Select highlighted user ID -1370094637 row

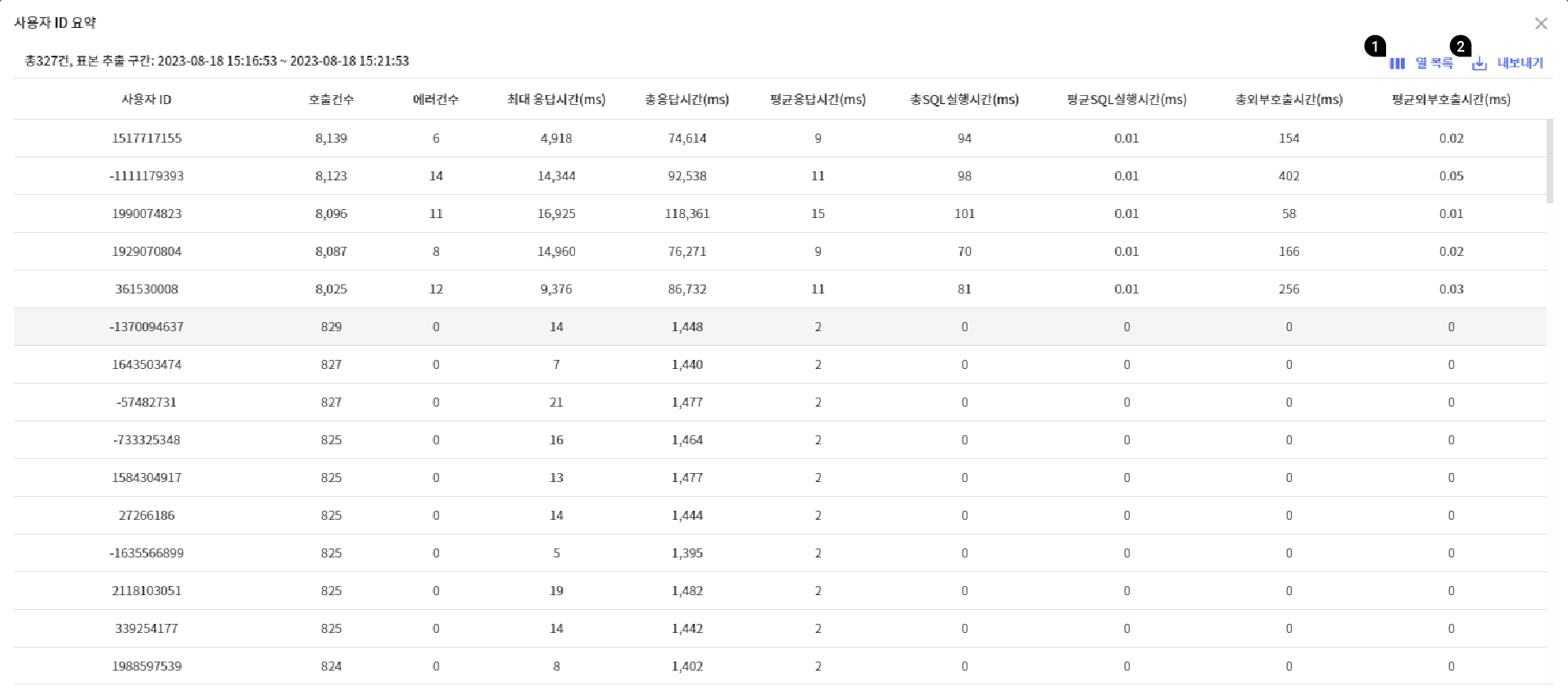pos(147,327)
